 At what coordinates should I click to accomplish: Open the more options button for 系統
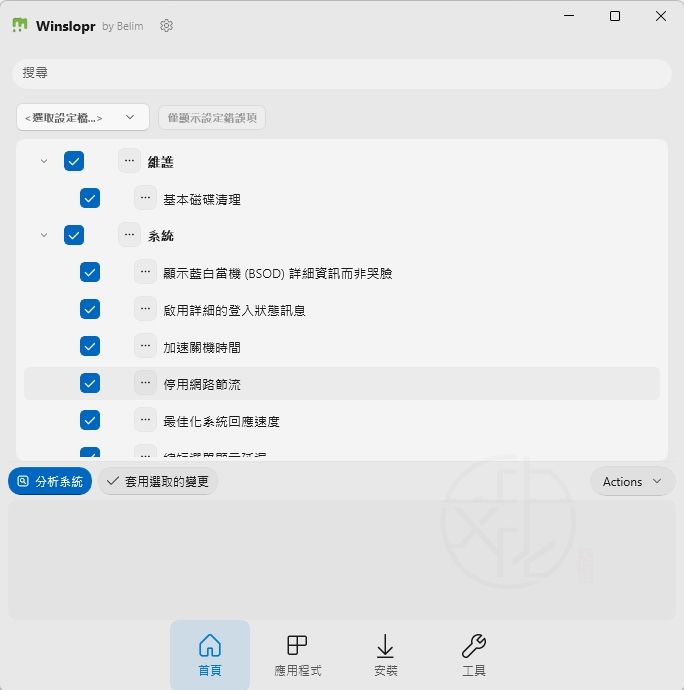pyautogui.click(x=129, y=235)
